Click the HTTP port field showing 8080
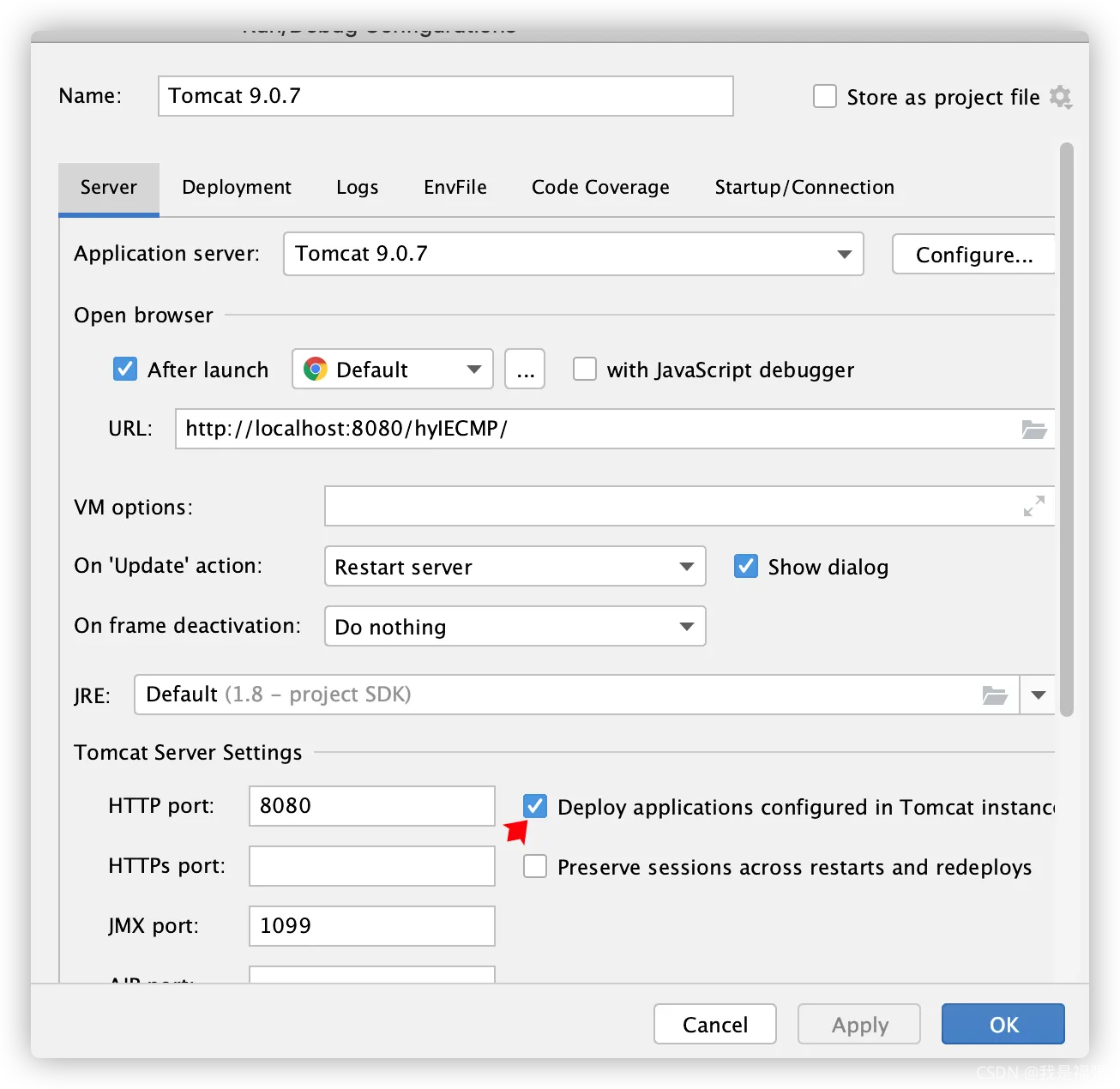The width and height of the screenshot is (1120, 1089). tap(372, 806)
